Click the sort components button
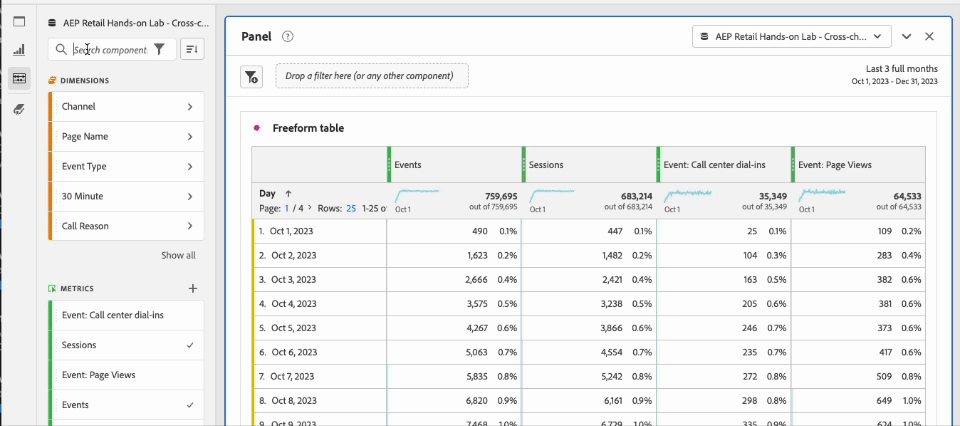 [x=192, y=50]
